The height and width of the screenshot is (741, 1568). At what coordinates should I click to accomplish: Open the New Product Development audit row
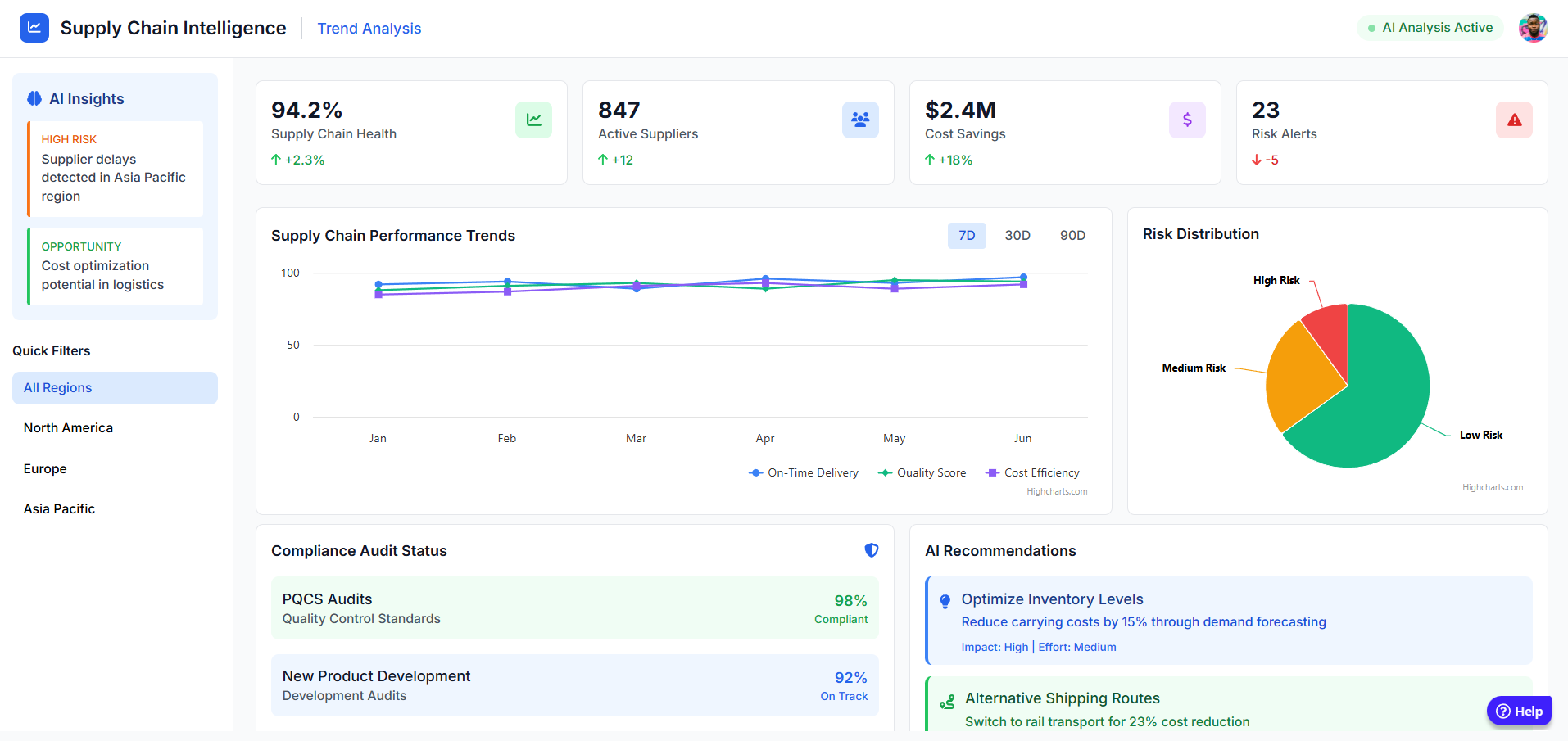pyautogui.click(x=575, y=685)
